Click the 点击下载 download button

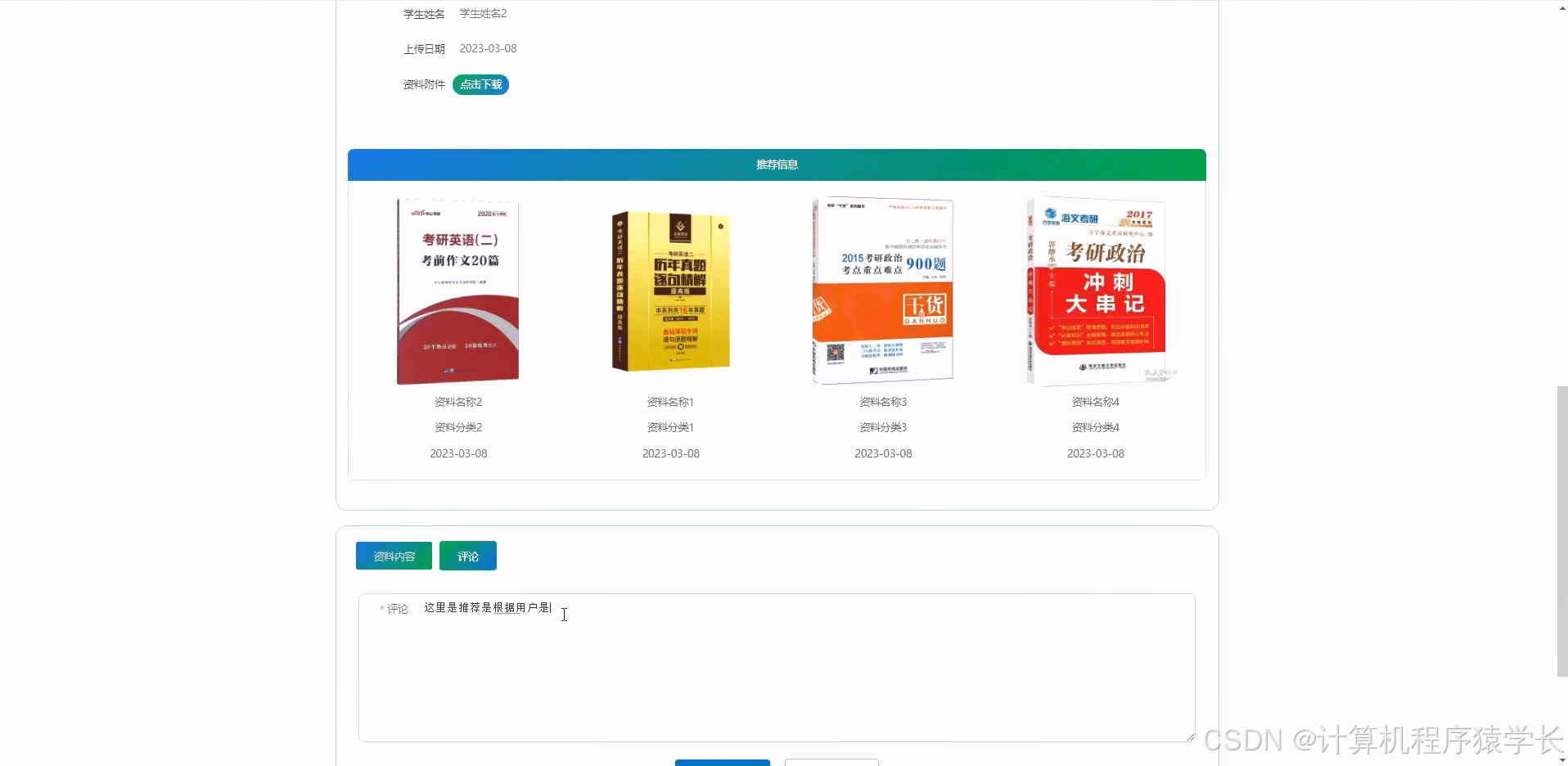[480, 84]
